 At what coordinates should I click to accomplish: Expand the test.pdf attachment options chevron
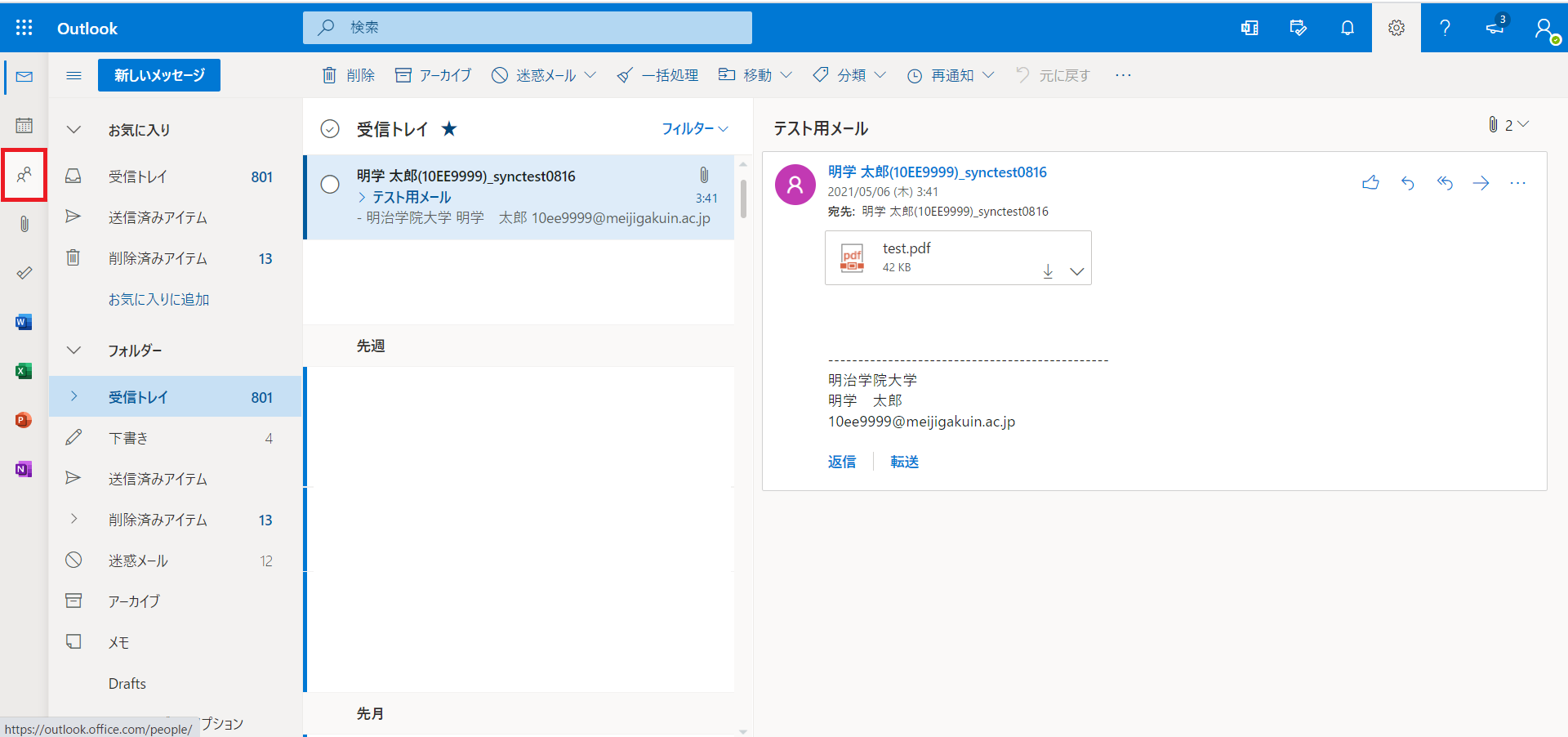tap(1077, 271)
